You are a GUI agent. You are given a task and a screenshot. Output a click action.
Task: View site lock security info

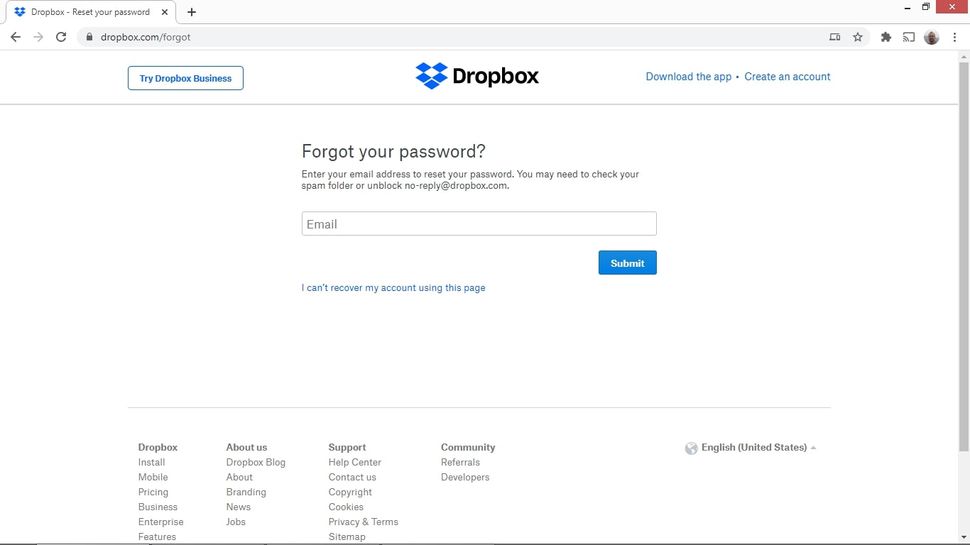89,37
